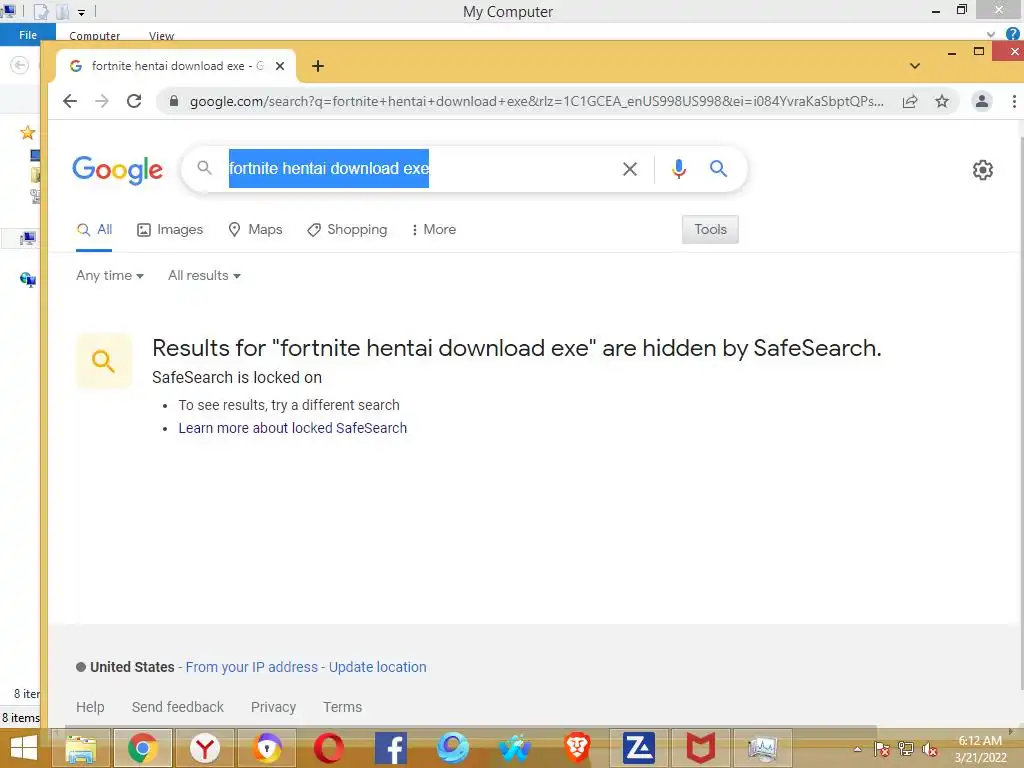Click the Google logo

(x=118, y=170)
